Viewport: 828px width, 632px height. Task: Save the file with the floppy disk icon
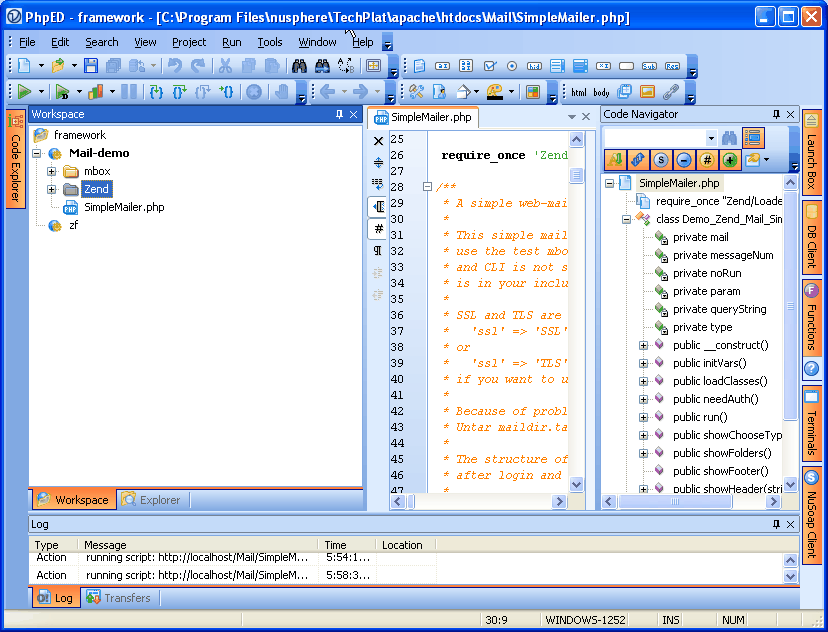tap(91, 66)
